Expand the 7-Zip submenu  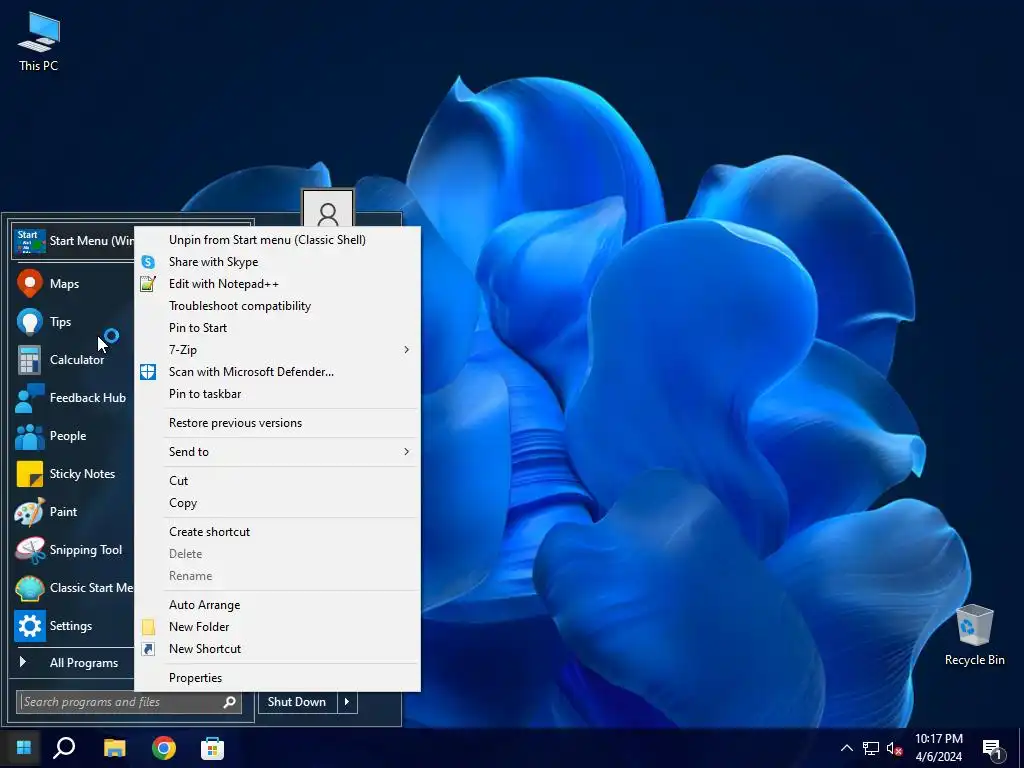[278, 350]
